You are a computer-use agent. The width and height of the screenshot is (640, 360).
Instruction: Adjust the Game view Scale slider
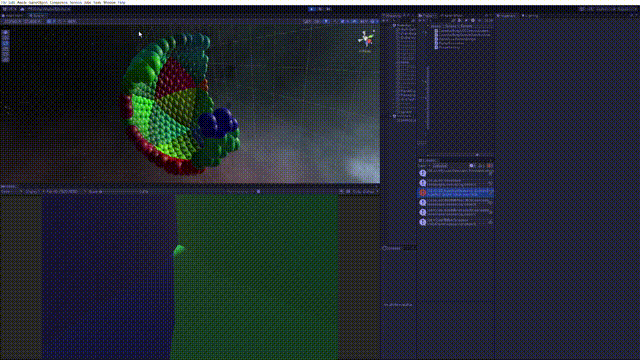point(120,191)
